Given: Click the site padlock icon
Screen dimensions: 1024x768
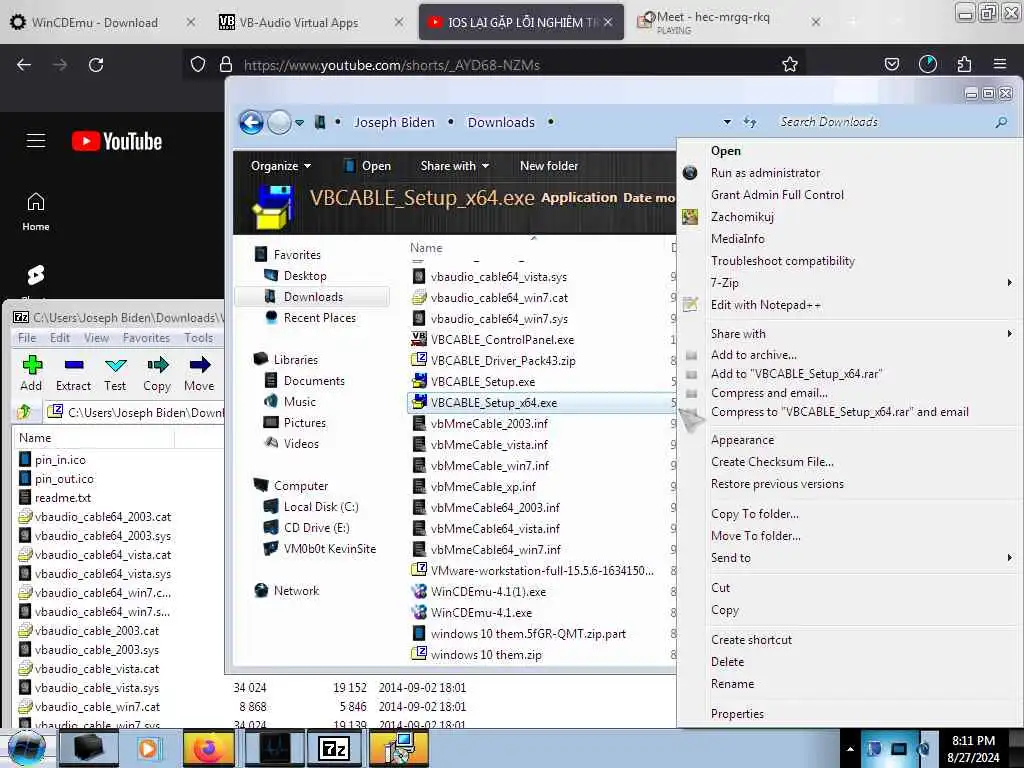Looking at the screenshot, I should point(226,64).
